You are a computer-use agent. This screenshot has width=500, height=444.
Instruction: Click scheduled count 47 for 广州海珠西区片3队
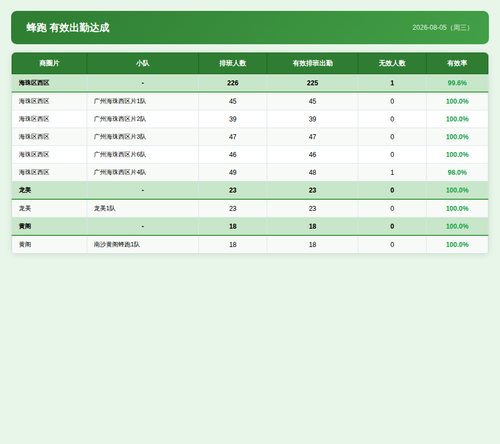(x=233, y=137)
